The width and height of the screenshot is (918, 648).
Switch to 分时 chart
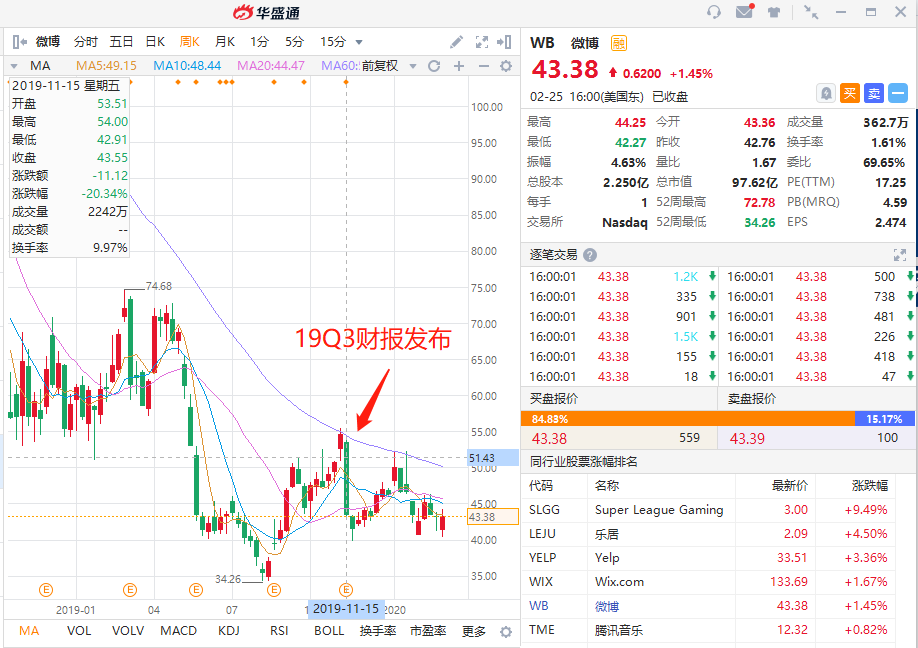[85, 42]
